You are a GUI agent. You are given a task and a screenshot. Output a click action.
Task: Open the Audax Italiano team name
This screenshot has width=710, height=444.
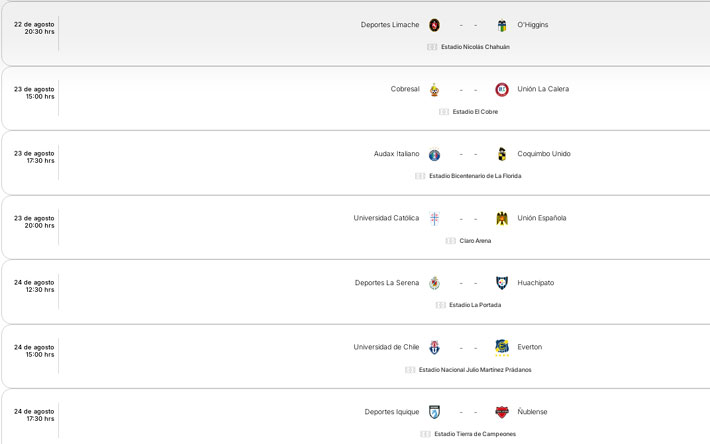[x=396, y=154]
